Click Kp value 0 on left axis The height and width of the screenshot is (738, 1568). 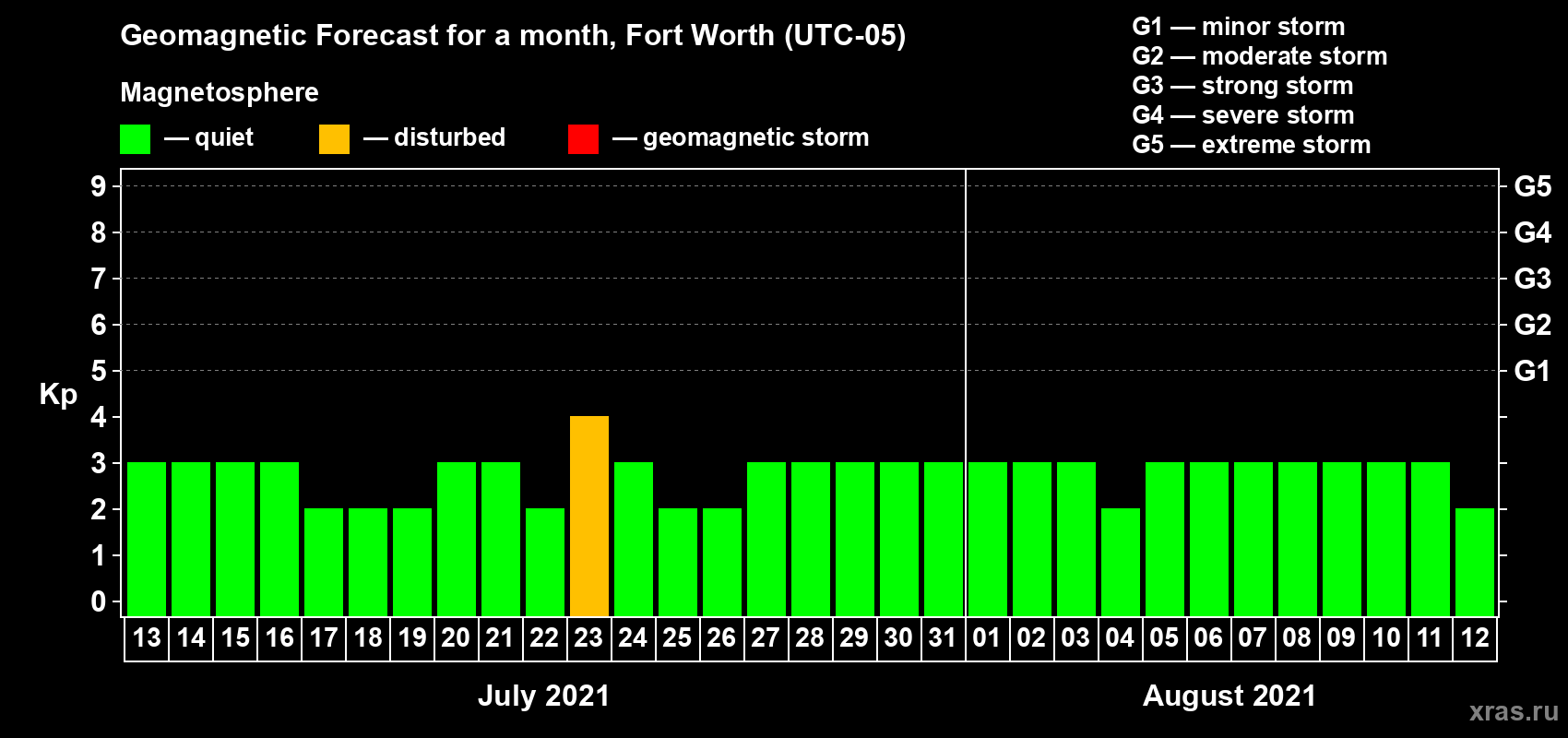coord(99,601)
